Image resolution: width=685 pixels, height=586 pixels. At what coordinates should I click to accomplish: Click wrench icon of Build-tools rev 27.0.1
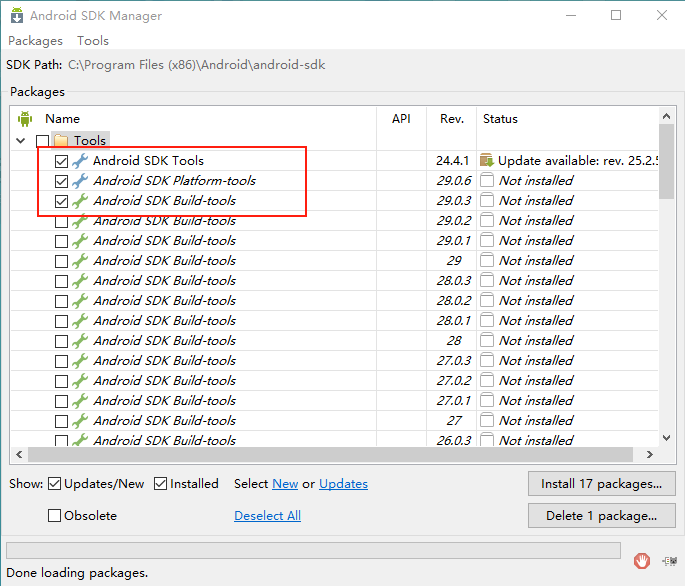(x=80, y=401)
